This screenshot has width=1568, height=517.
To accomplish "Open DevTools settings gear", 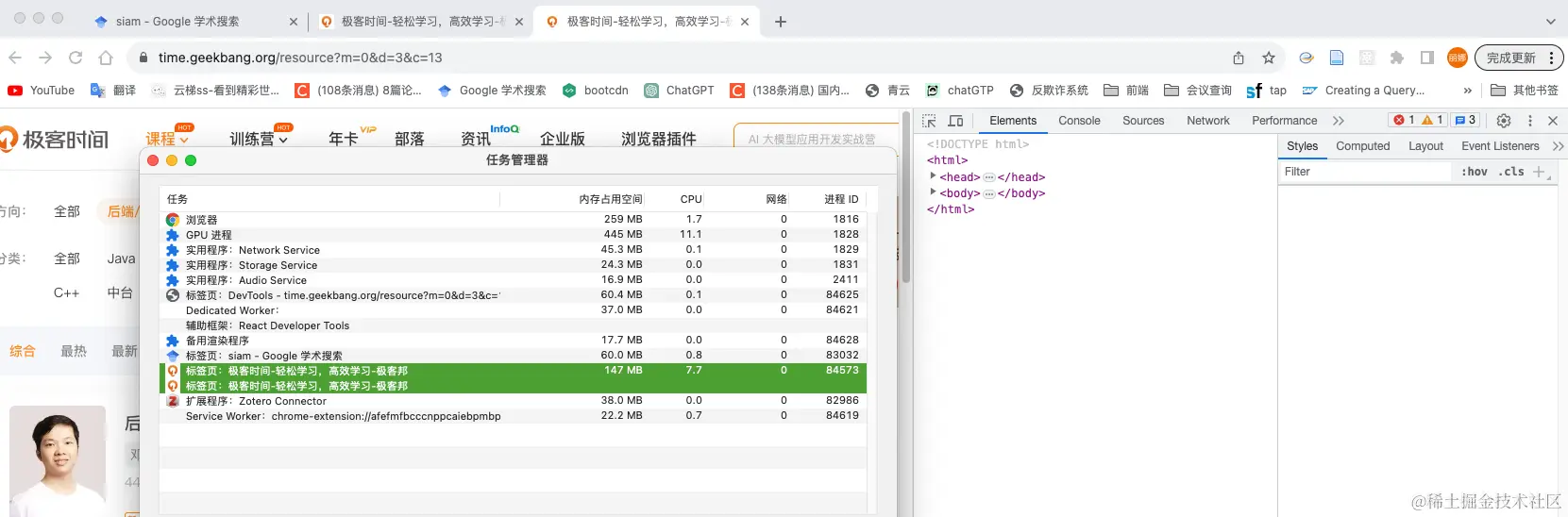I will pyautogui.click(x=1504, y=121).
